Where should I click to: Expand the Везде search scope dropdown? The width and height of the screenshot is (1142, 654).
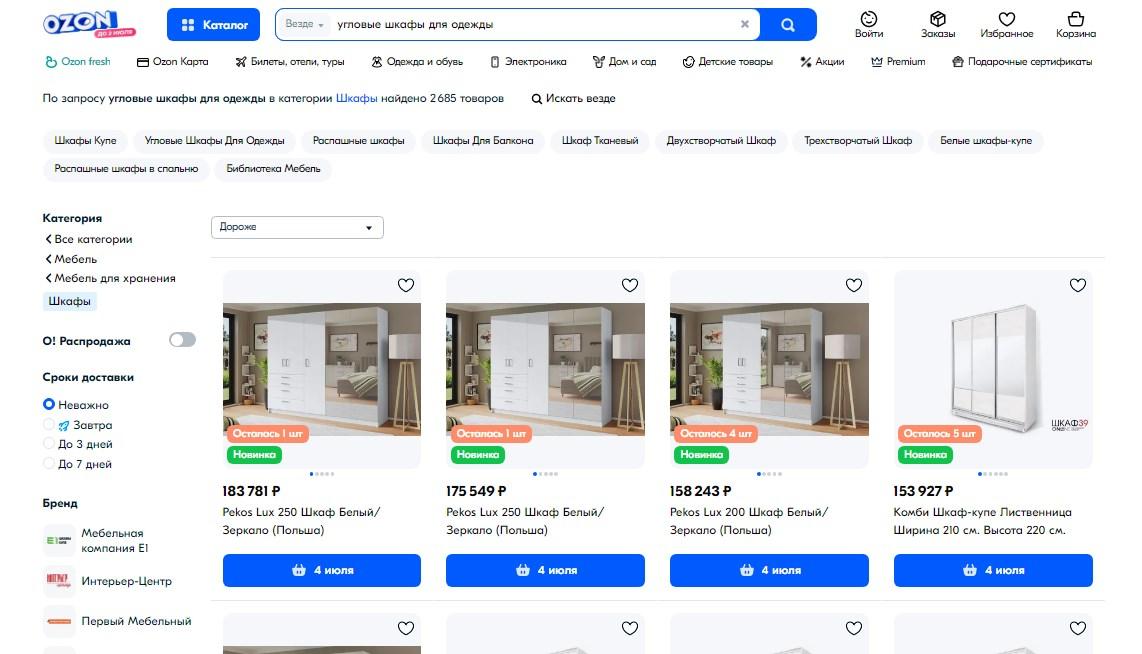pyautogui.click(x=304, y=24)
